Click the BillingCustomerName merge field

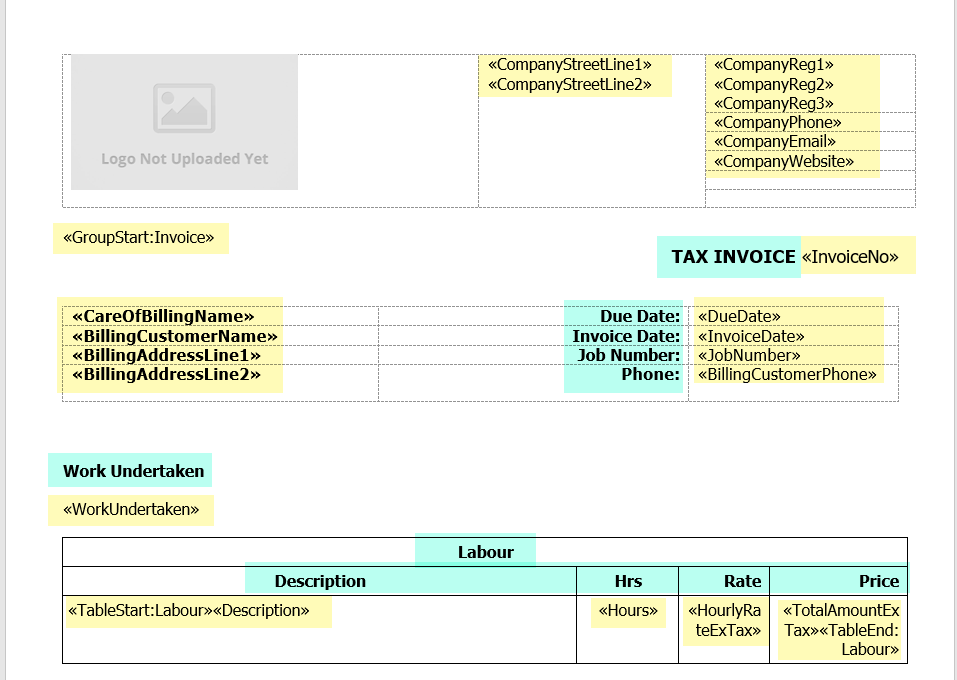(x=174, y=336)
